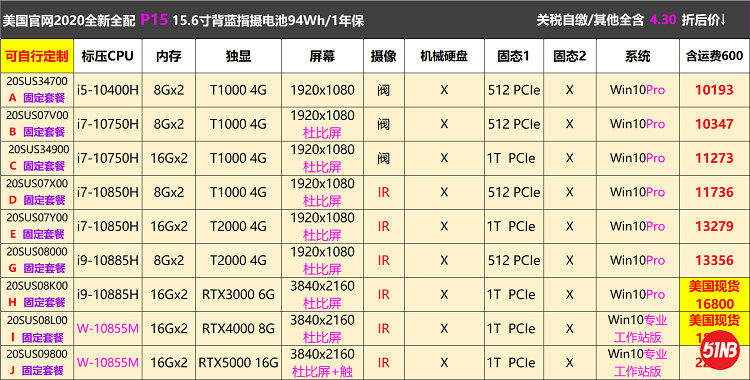Viewport: 750px width, 380px height.
Task: Select the RTX5000 16G graphics cell
Action: pos(238,363)
